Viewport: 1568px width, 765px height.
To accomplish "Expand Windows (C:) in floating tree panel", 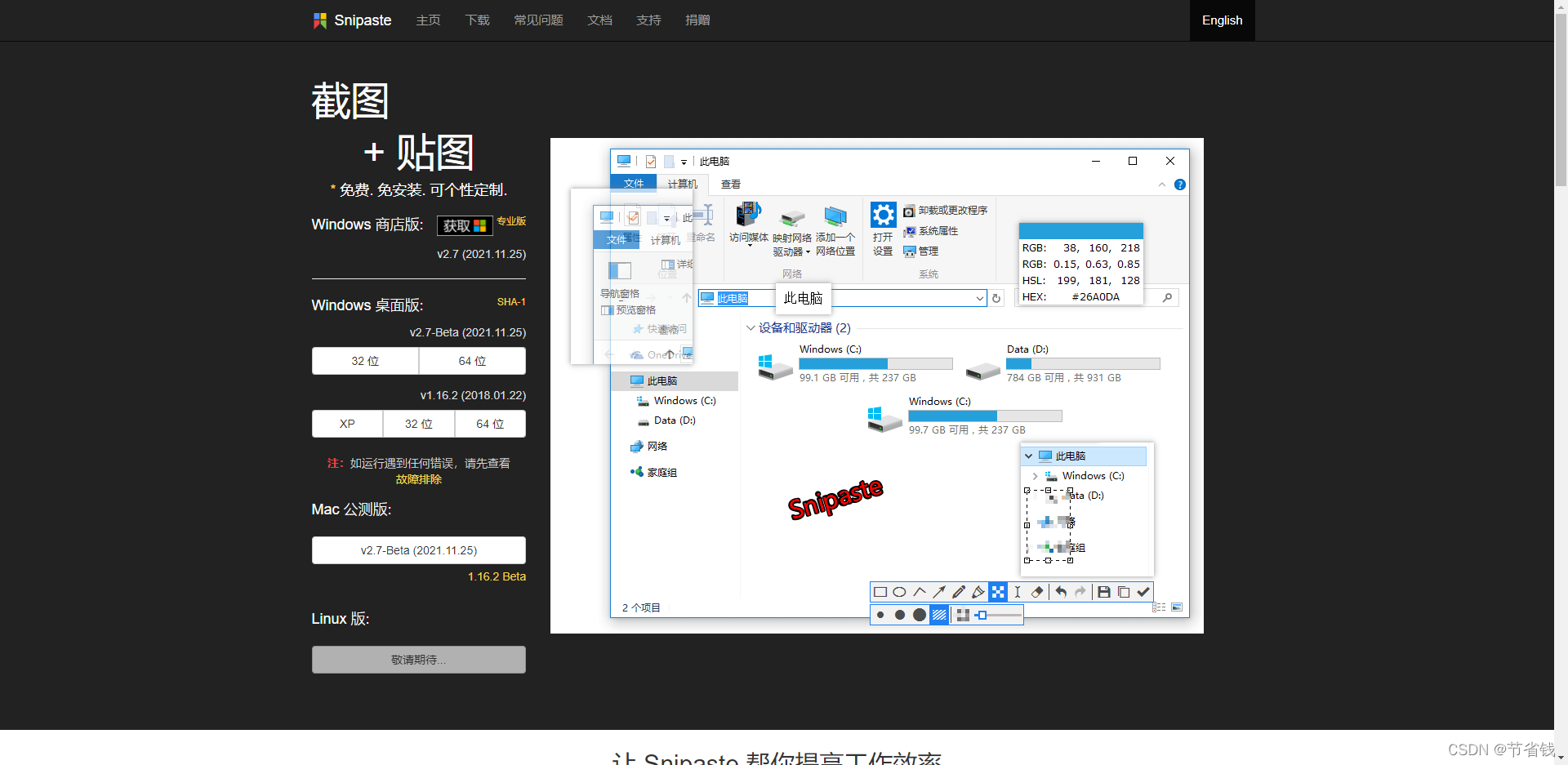I will click(x=1036, y=476).
